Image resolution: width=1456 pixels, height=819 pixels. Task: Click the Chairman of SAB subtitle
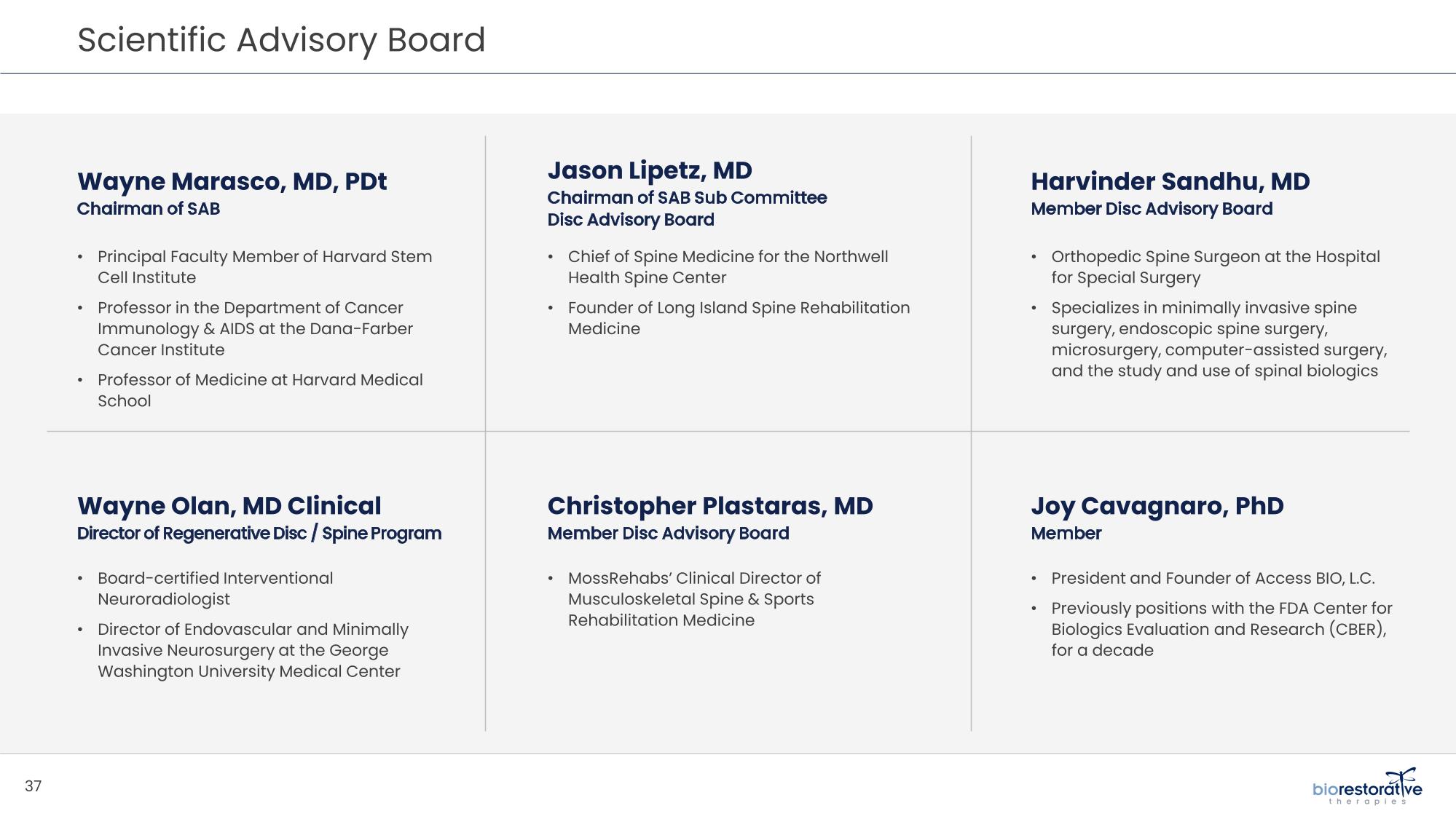click(x=149, y=209)
